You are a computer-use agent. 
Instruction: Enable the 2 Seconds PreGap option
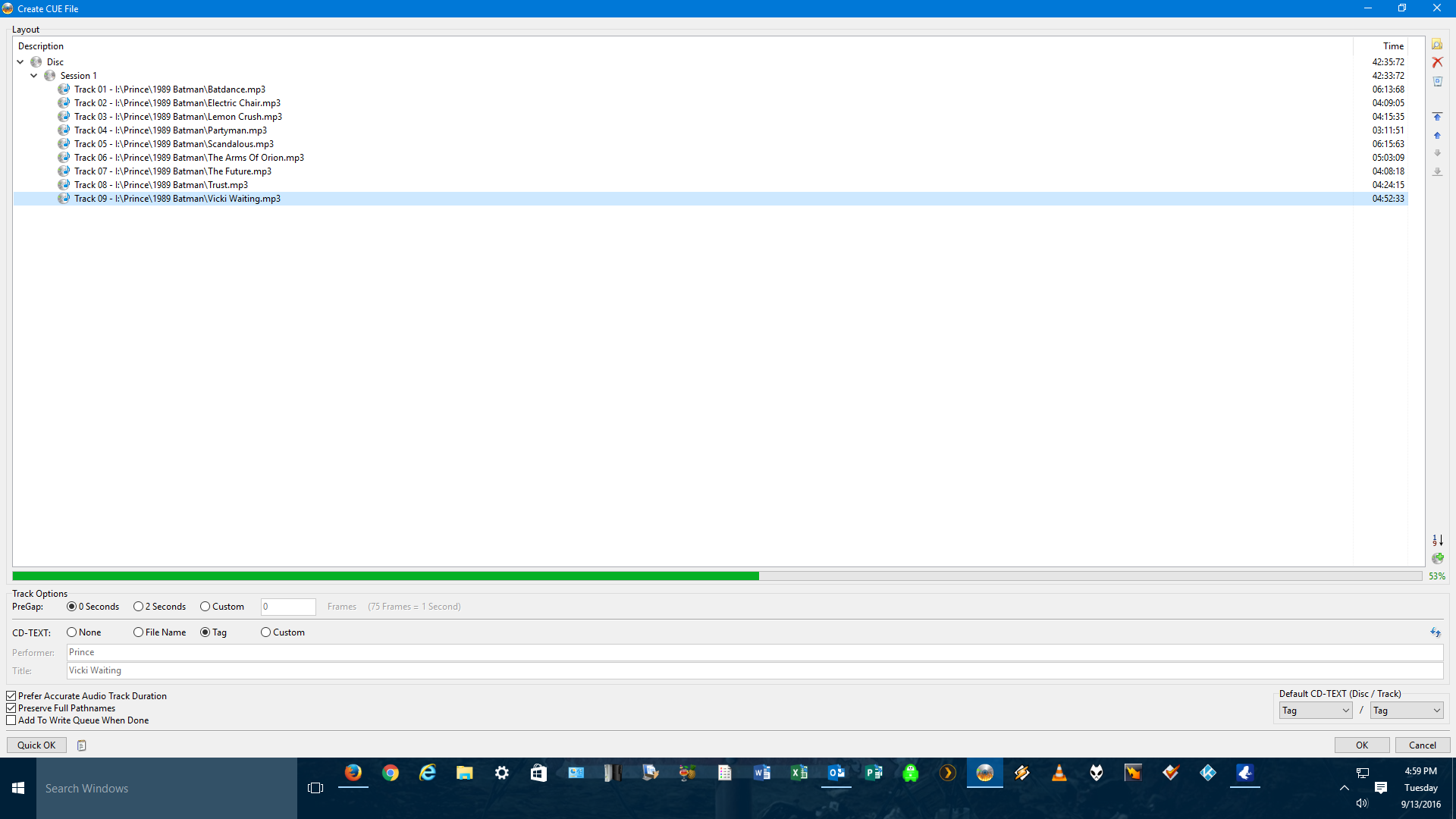click(x=139, y=606)
